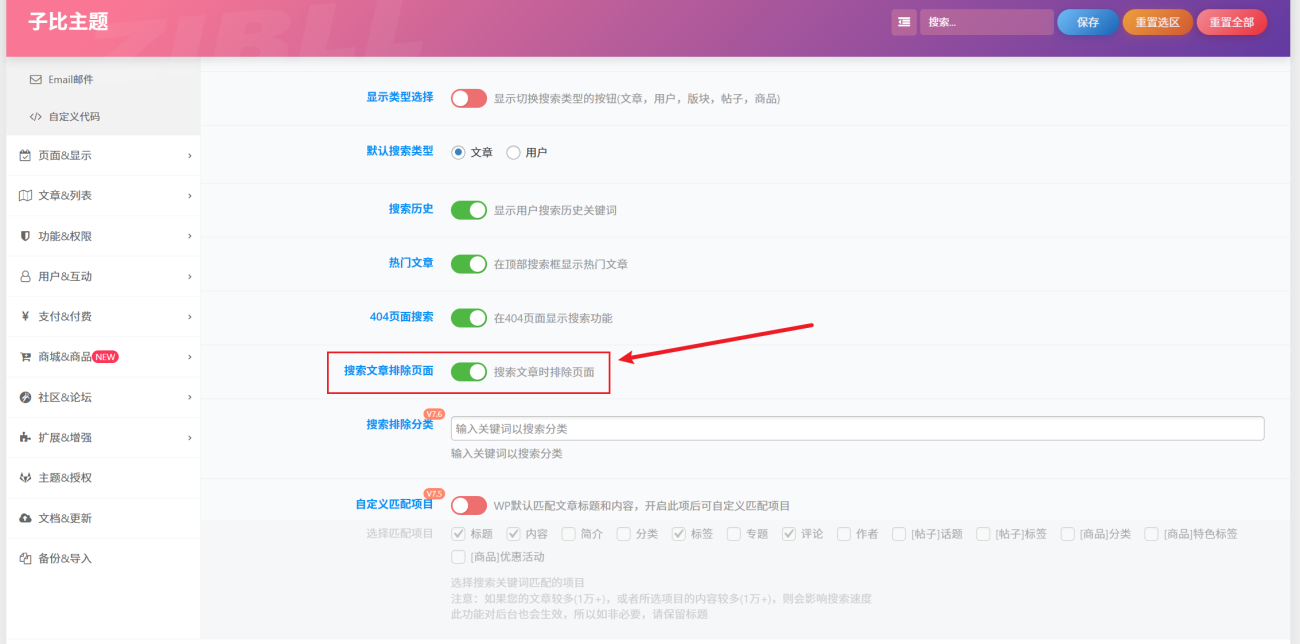Click the 支付&付费 ¥ icon
Image resolution: width=1300 pixels, height=644 pixels.
pos(24,316)
